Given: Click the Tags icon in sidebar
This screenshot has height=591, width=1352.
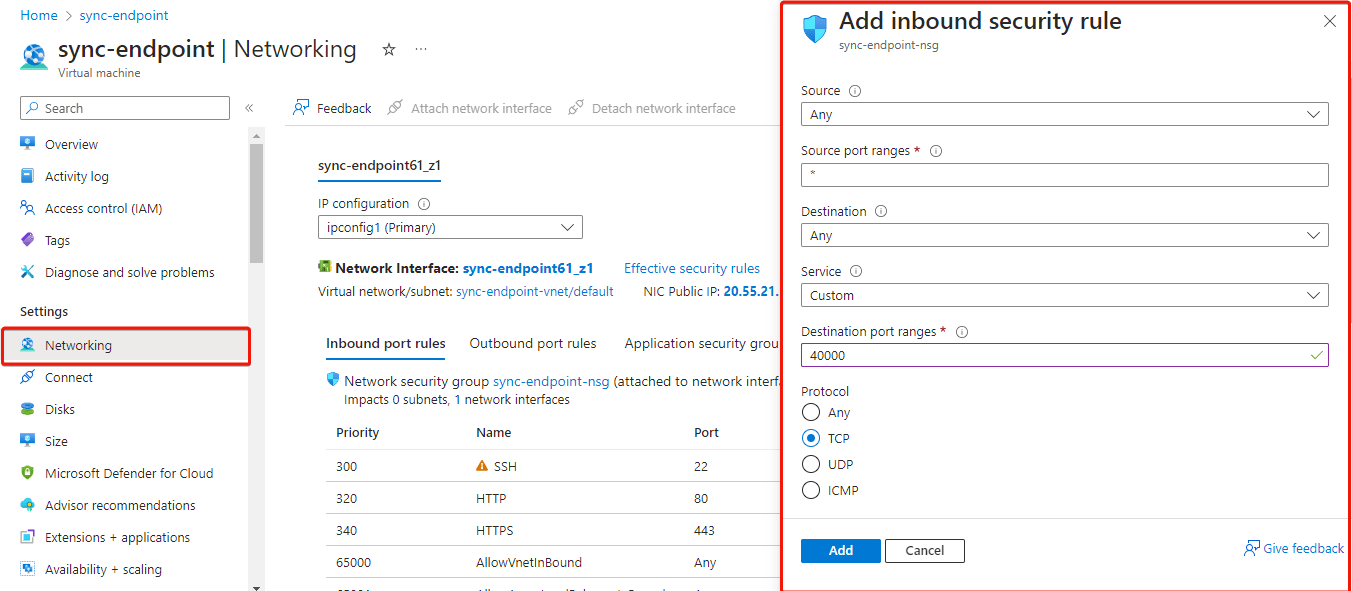Looking at the screenshot, I should pyautogui.click(x=28, y=240).
